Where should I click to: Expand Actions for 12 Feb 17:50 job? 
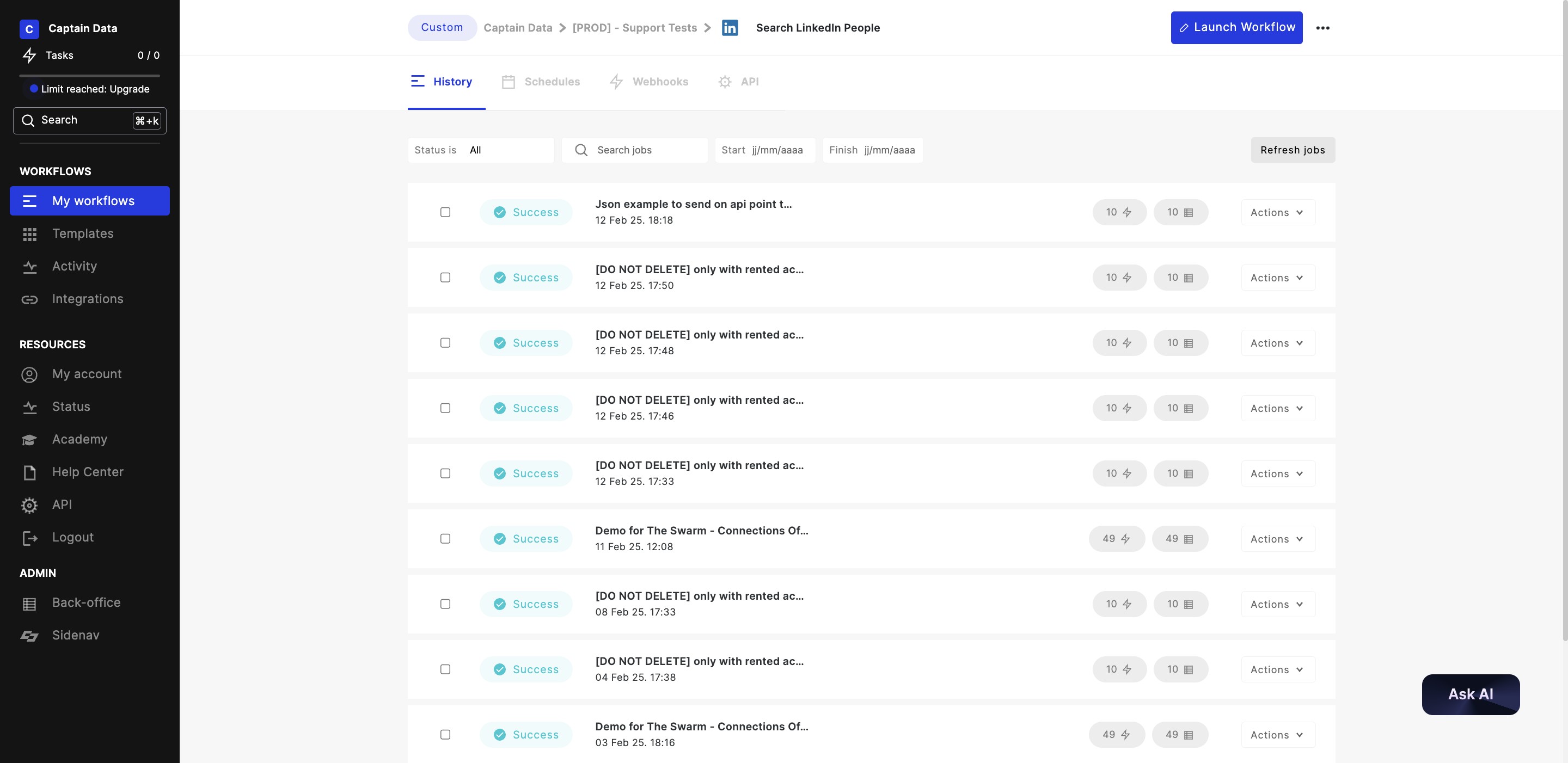[x=1278, y=278]
